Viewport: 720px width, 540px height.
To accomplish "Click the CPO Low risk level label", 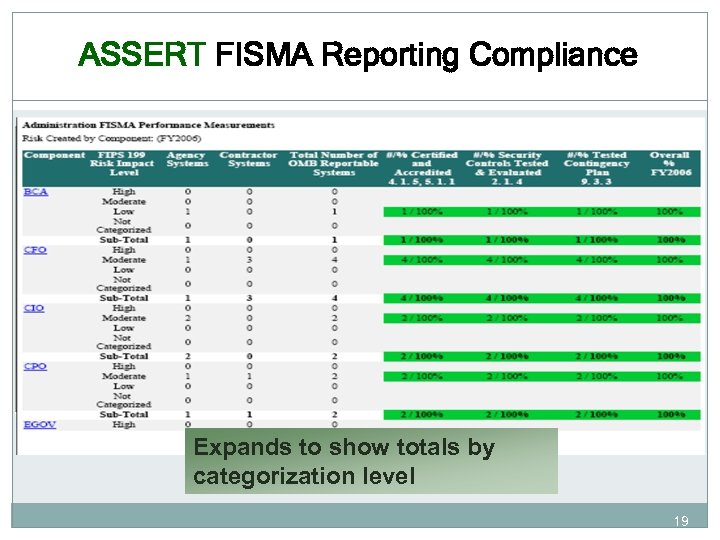I will (x=124, y=387).
